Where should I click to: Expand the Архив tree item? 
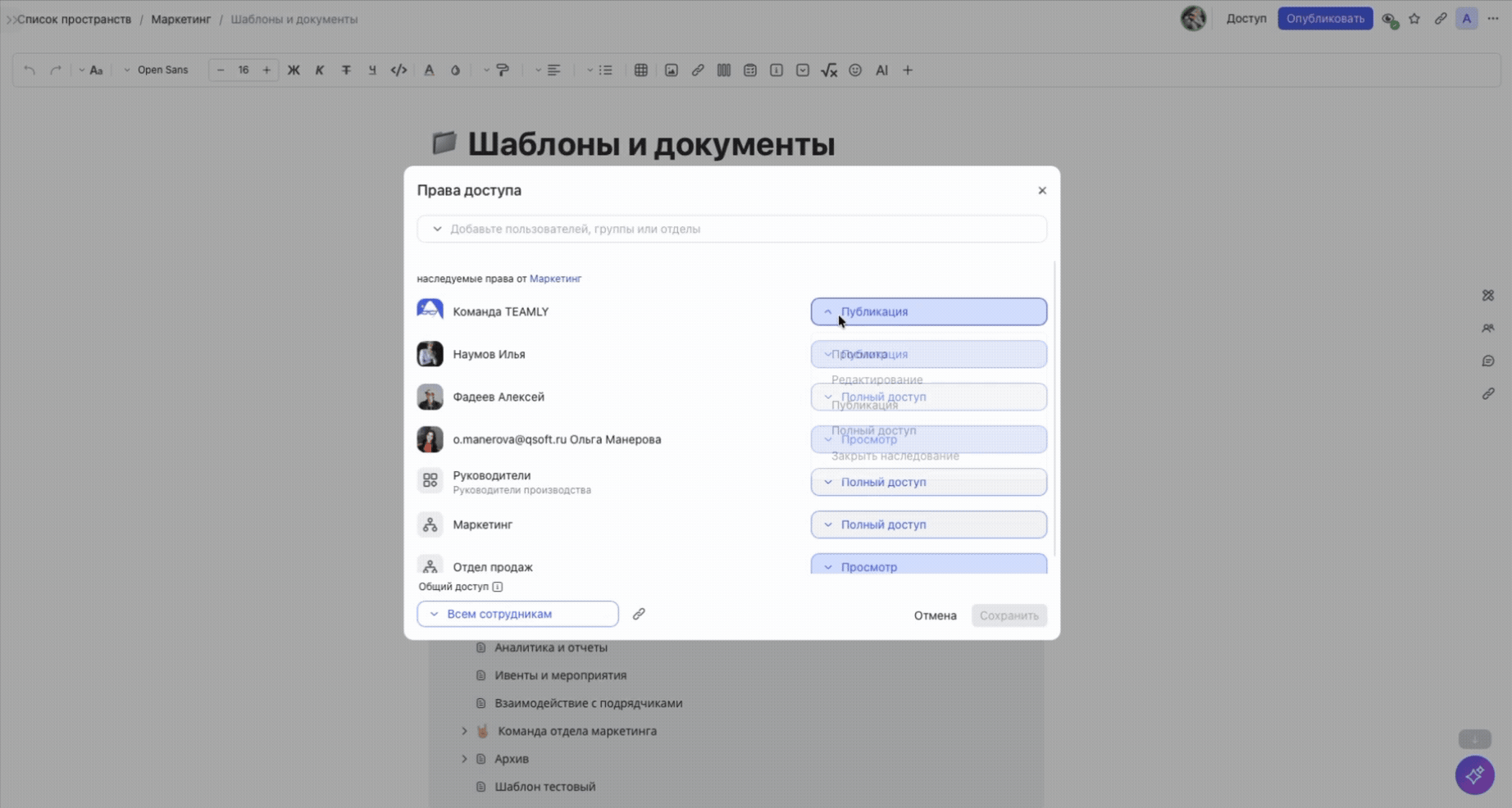[x=464, y=759]
